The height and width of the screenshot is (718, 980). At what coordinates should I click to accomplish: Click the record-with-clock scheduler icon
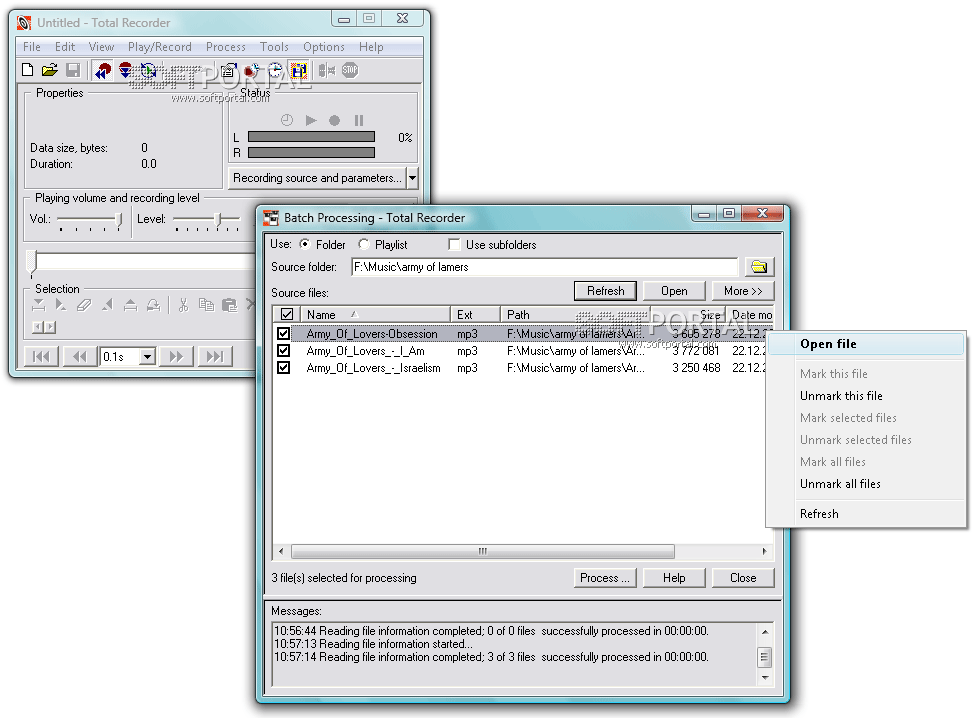click(252, 71)
